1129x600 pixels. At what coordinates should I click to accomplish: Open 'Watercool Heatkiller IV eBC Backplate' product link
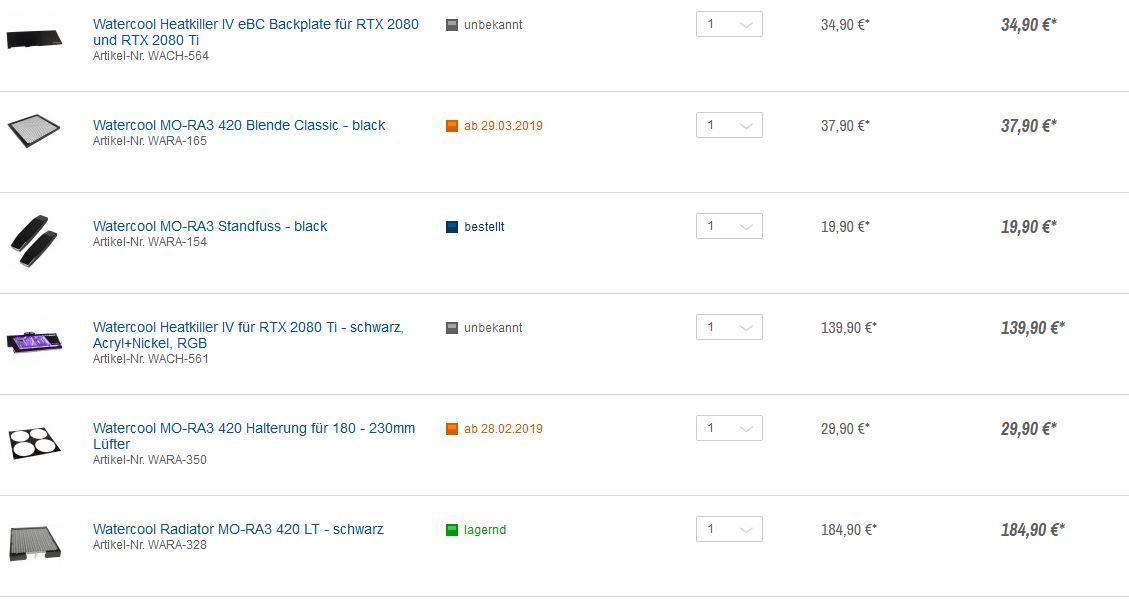(x=256, y=32)
